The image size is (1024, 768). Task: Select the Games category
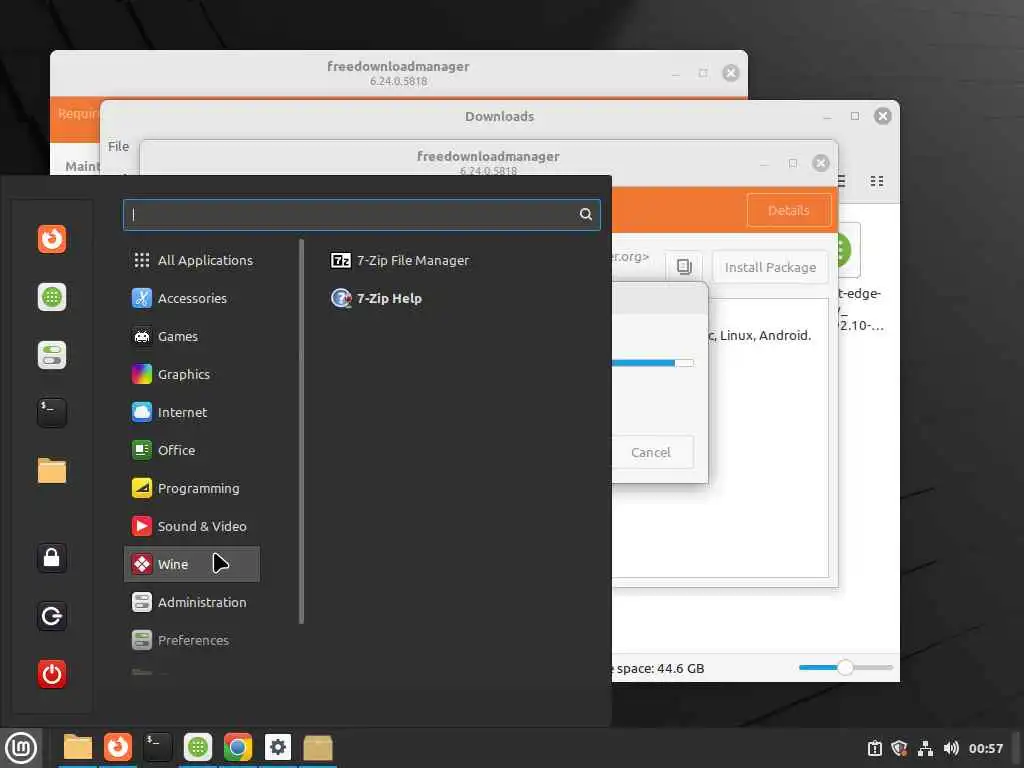pyautogui.click(x=192, y=336)
